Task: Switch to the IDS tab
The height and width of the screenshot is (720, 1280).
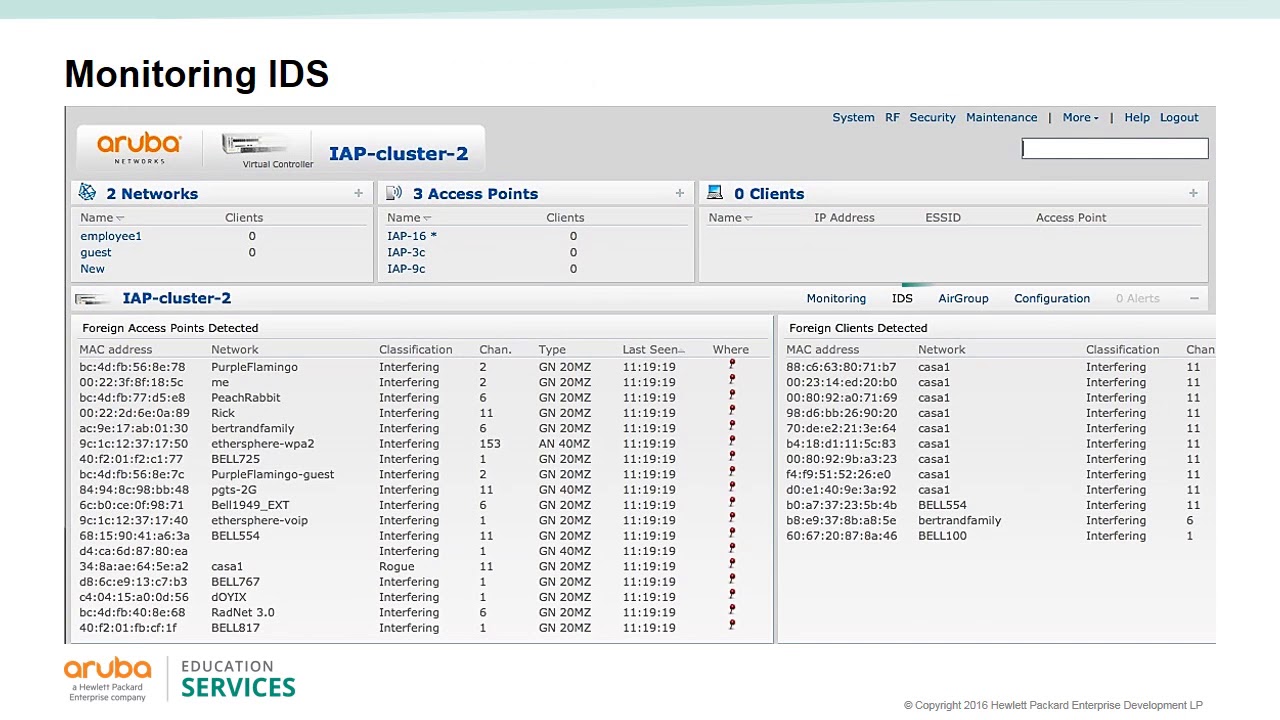Action: (x=902, y=298)
